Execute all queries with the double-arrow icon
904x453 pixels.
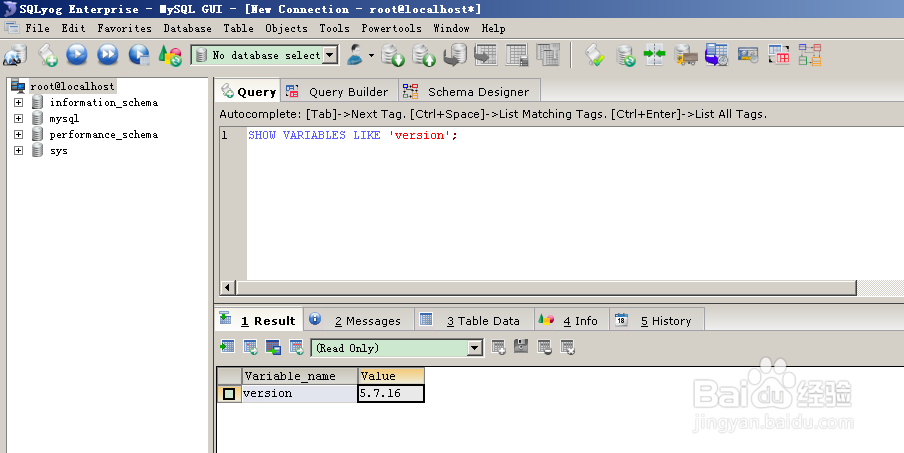click(x=108, y=55)
